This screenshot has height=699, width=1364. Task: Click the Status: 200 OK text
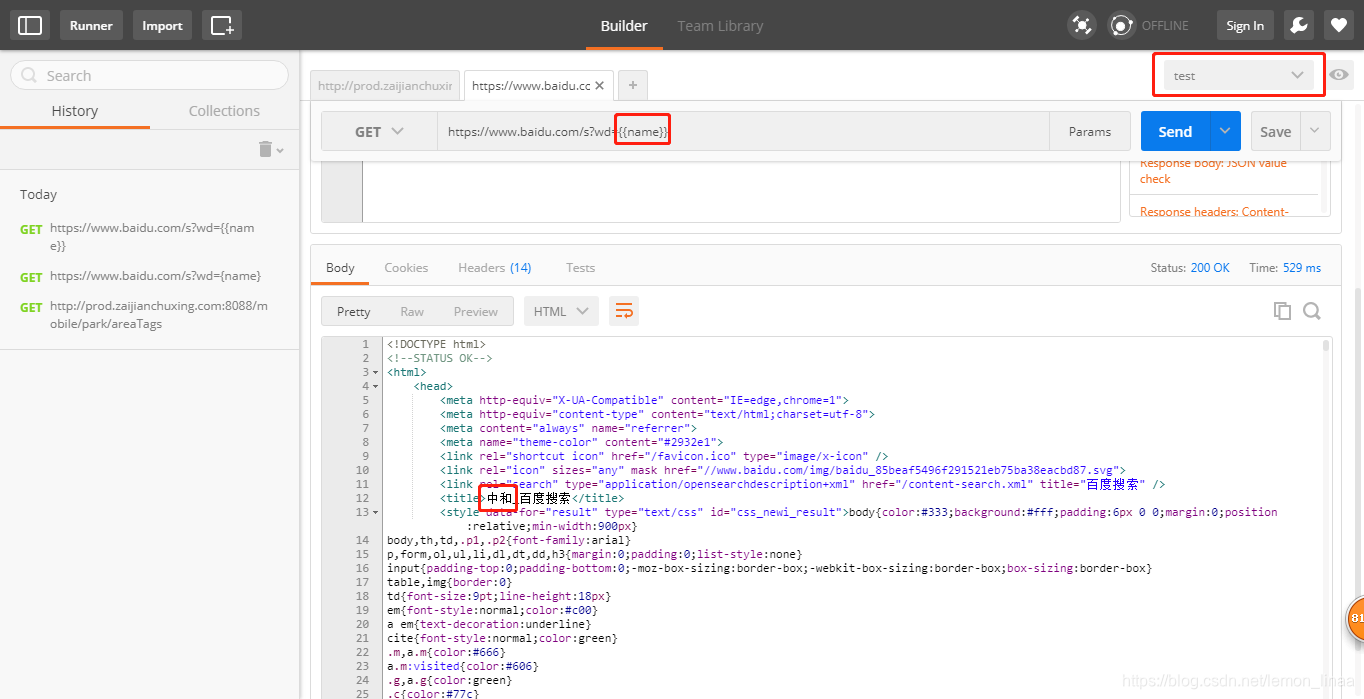tap(1190, 268)
